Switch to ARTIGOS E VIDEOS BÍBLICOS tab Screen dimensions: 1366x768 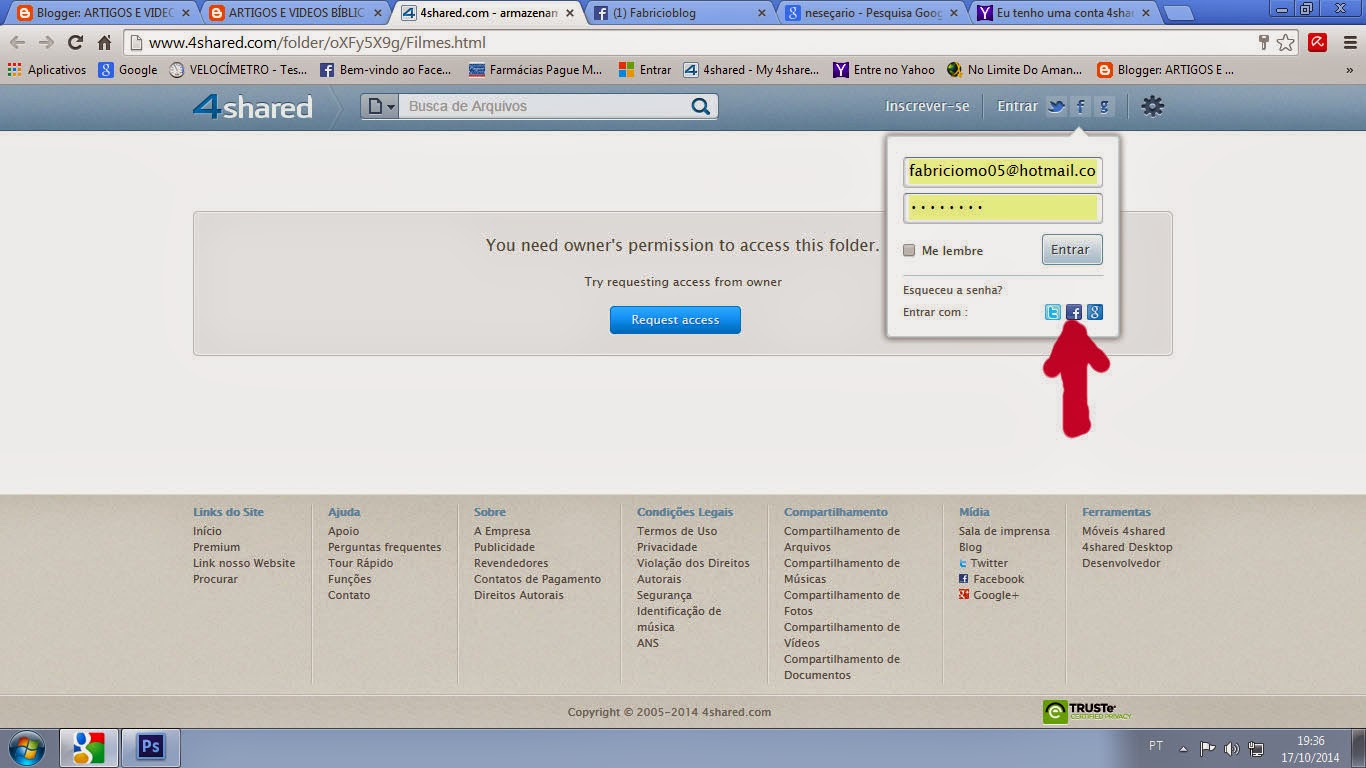(x=292, y=13)
